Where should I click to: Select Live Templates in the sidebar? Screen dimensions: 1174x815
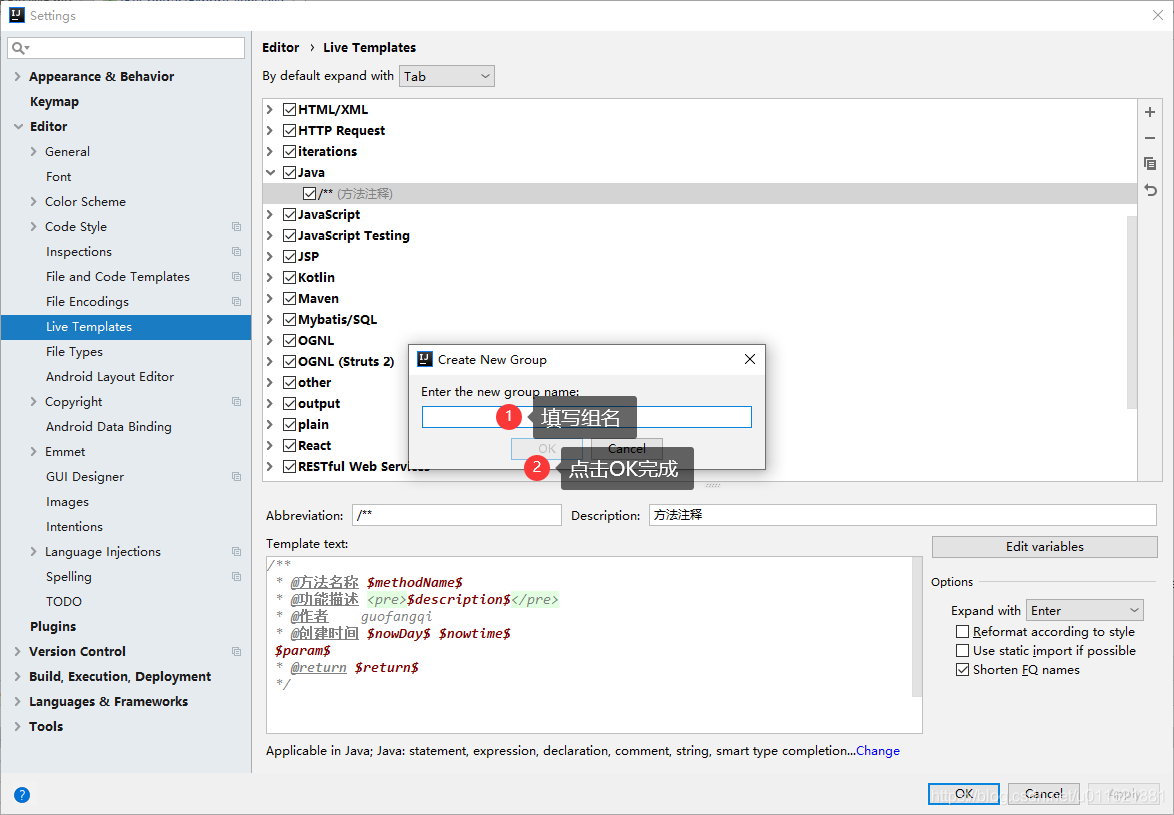126,327
